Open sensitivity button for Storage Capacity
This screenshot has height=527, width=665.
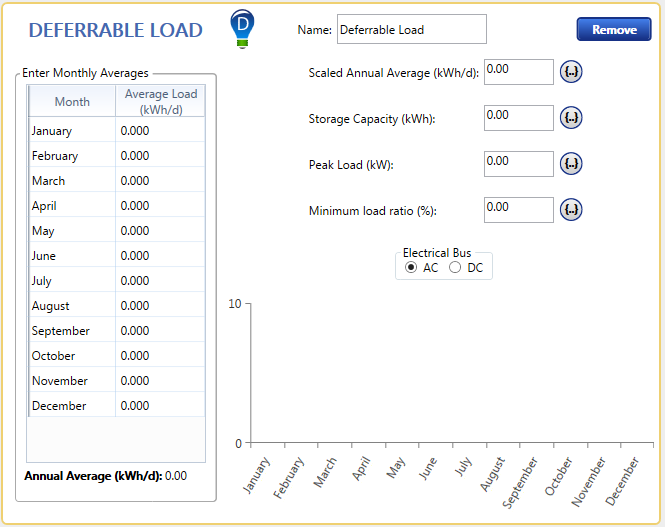click(571, 118)
